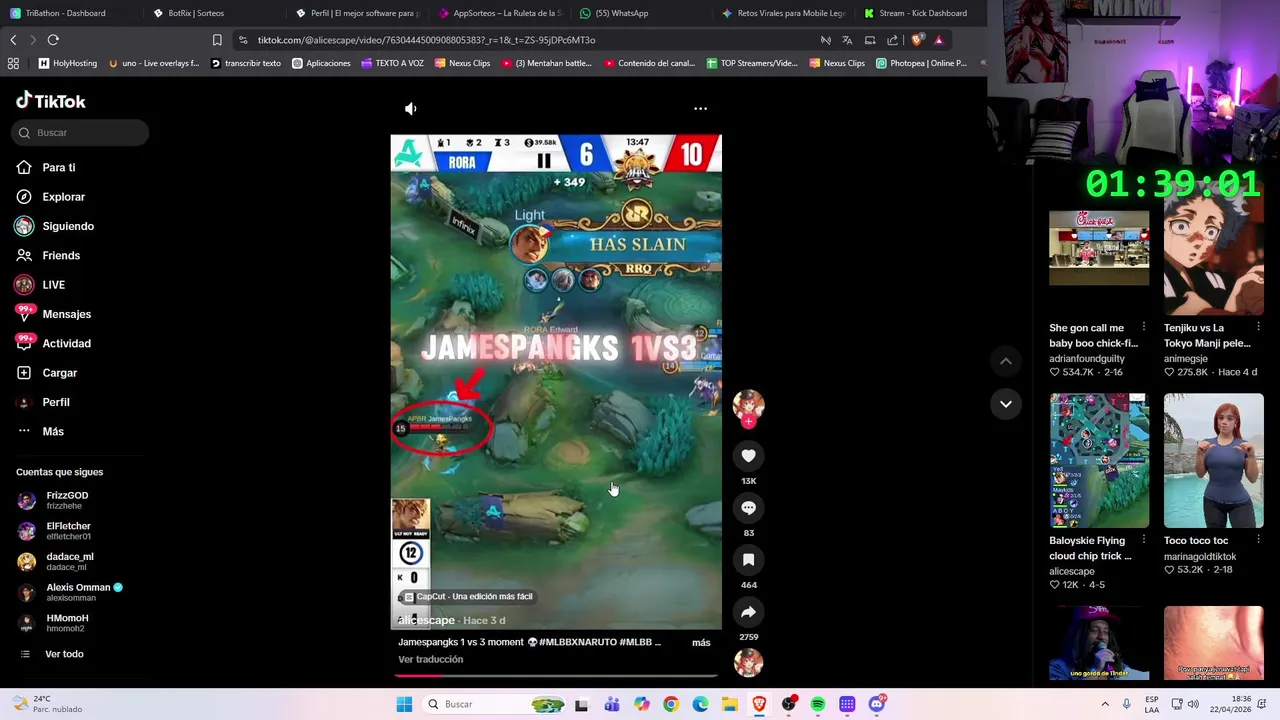Open Tenjiku vs La Tokyo Manji video
Viewport: 1280px width, 720px height.
tap(1213, 248)
